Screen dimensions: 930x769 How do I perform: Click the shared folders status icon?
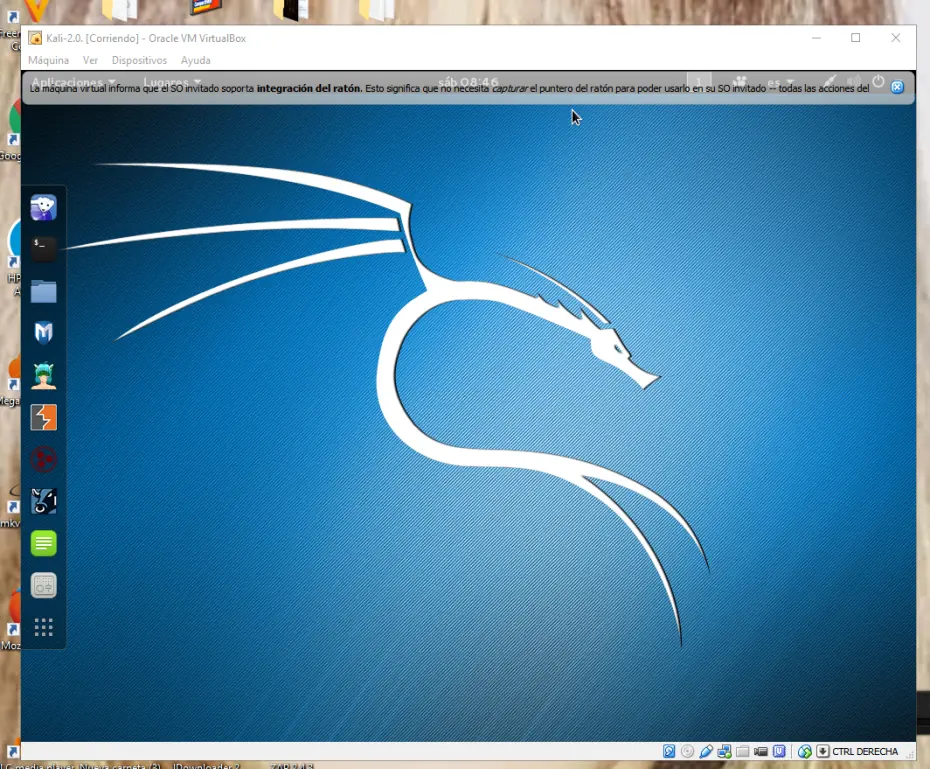743,751
